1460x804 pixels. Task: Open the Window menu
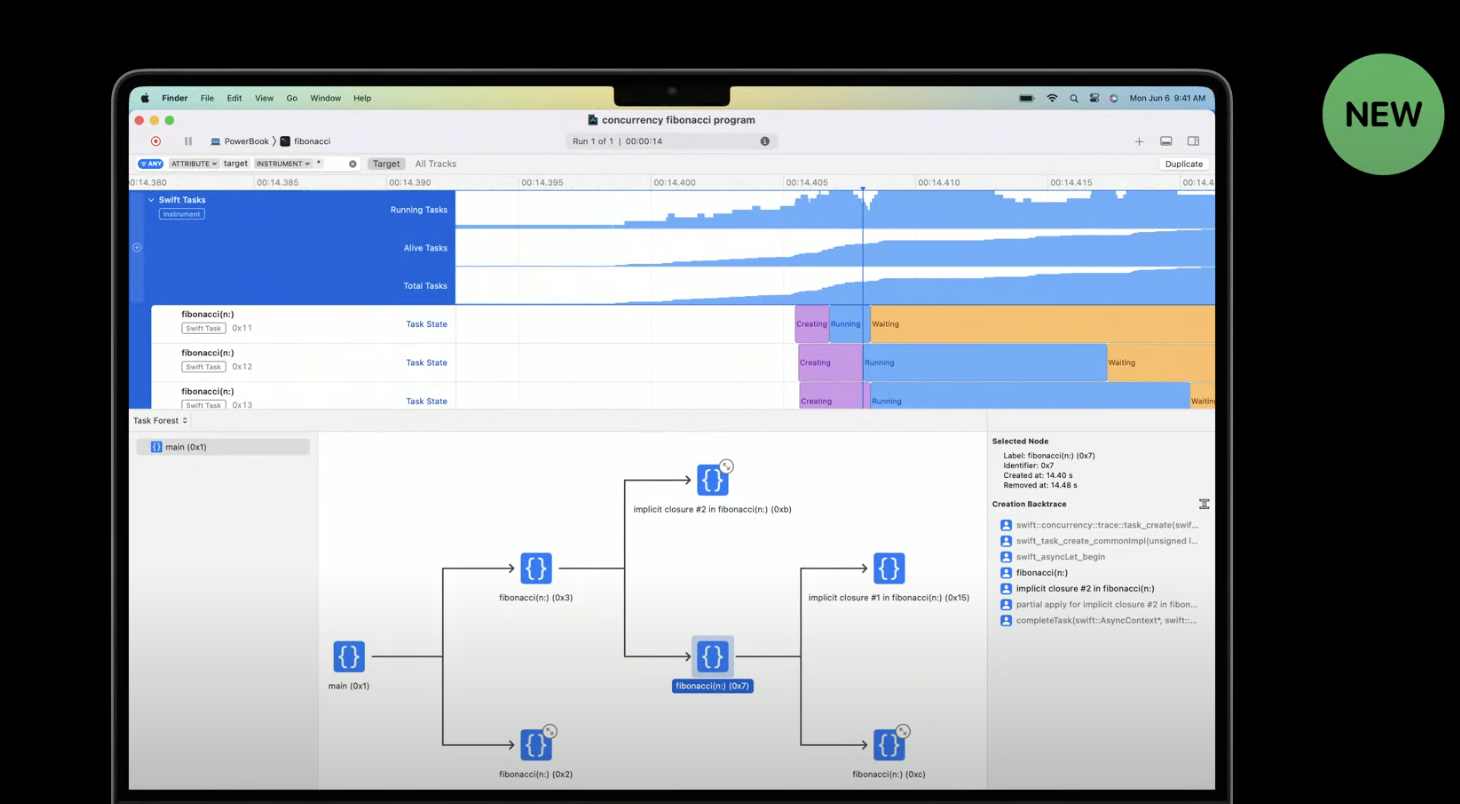coord(326,98)
